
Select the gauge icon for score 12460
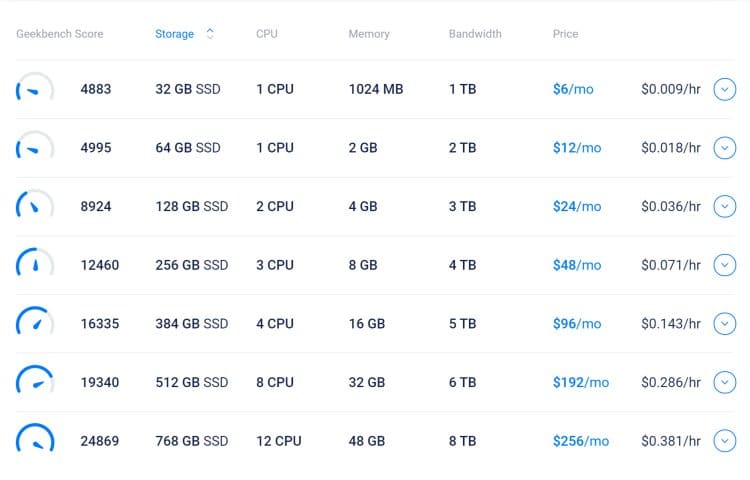[35, 266]
